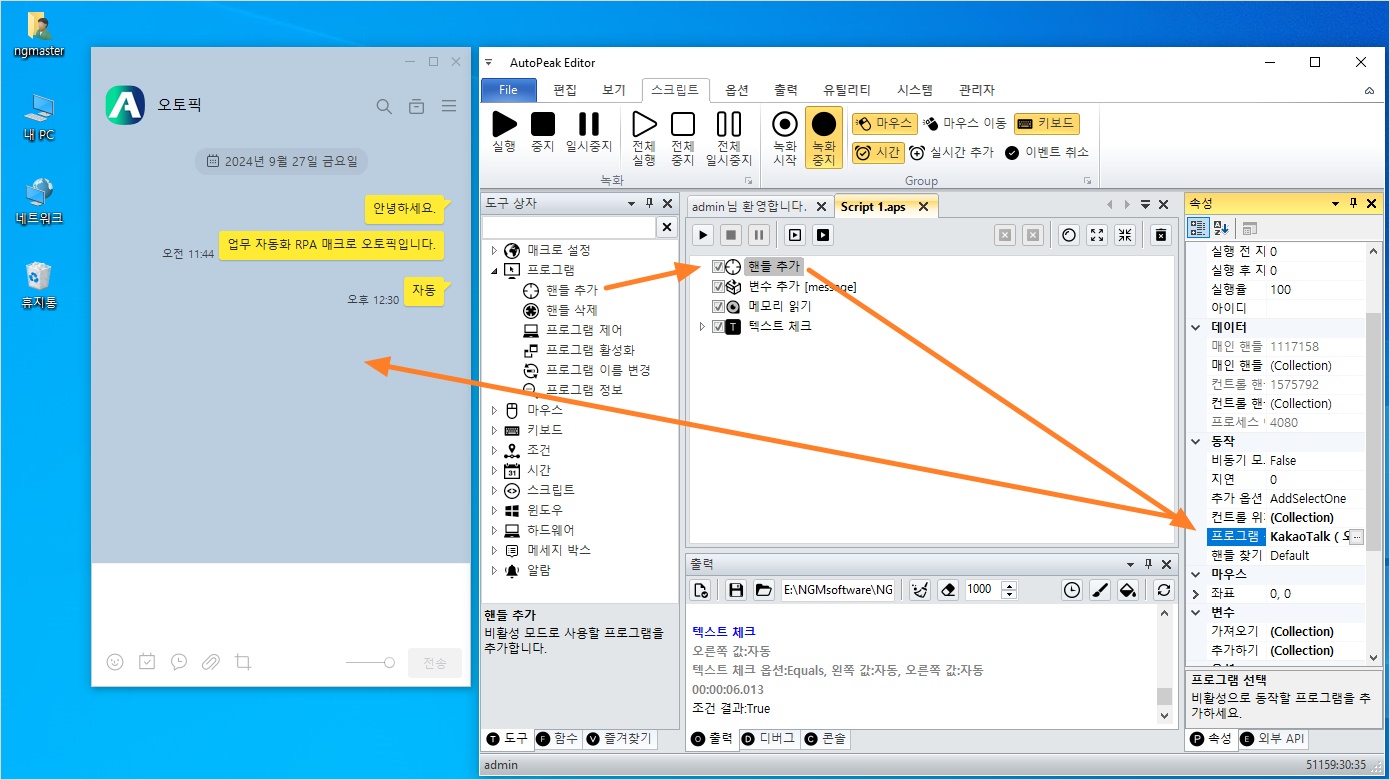Open search in the KakaoTalk chat window
Image resolution: width=1390 pixels, height=780 pixels.
tap(384, 106)
